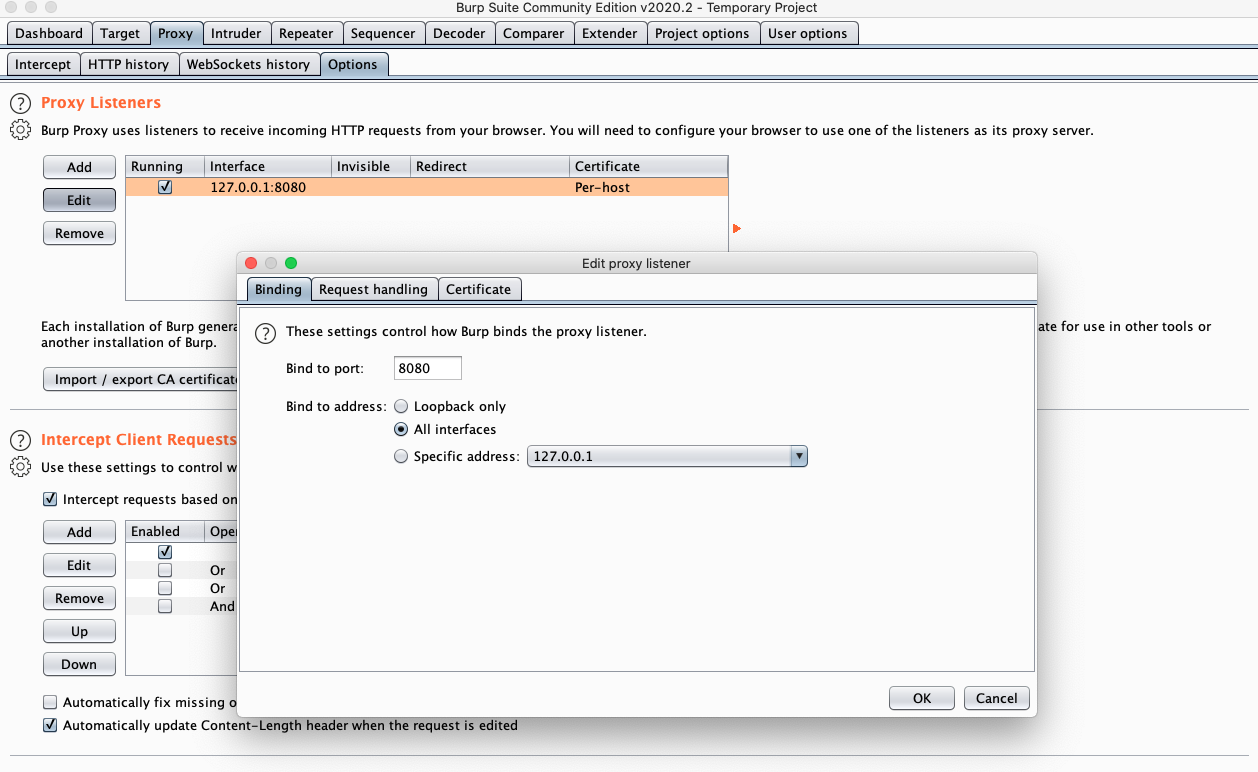Click Remove under Proxy Listeners
1258x772 pixels.
pos(79,233)
